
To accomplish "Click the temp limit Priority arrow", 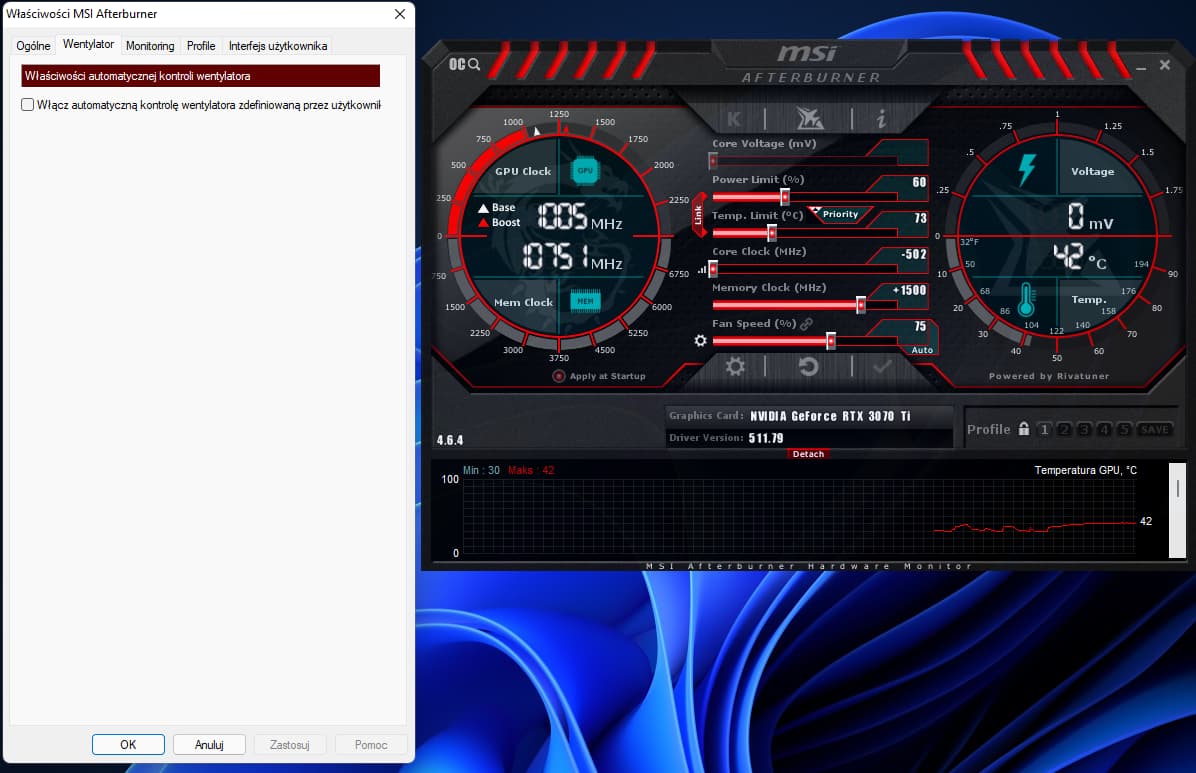I will [816, 213].
